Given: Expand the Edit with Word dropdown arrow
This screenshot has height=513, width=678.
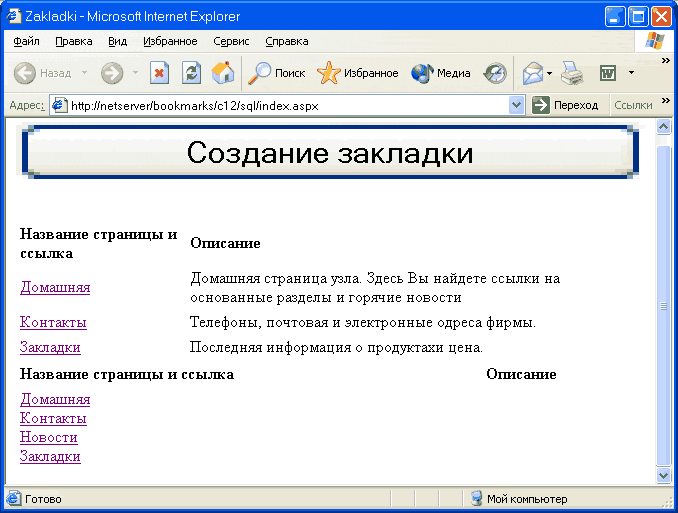Looking at the screenshot, I should [631, 73].
